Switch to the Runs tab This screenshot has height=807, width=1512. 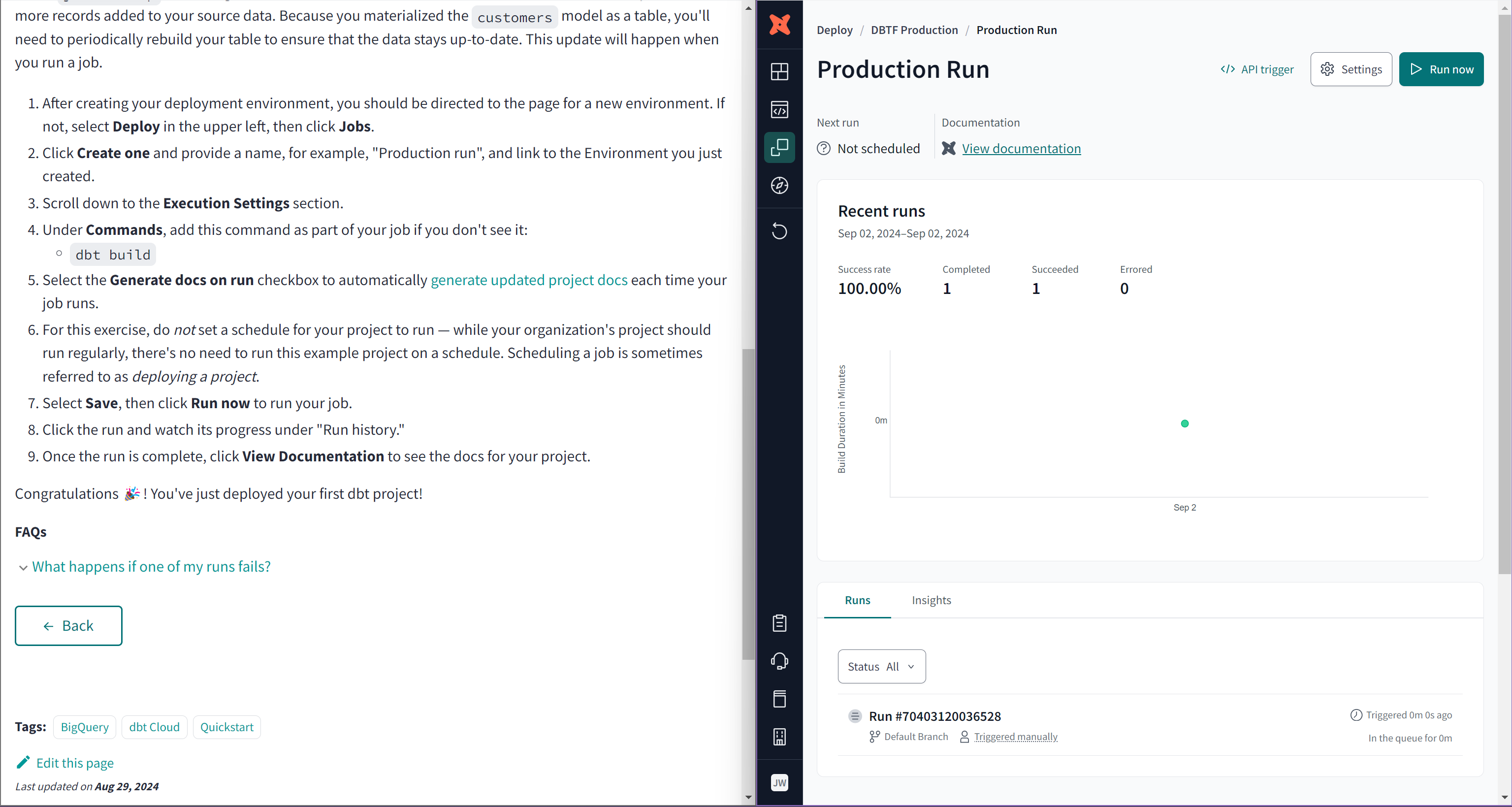(x=857, y=600)
